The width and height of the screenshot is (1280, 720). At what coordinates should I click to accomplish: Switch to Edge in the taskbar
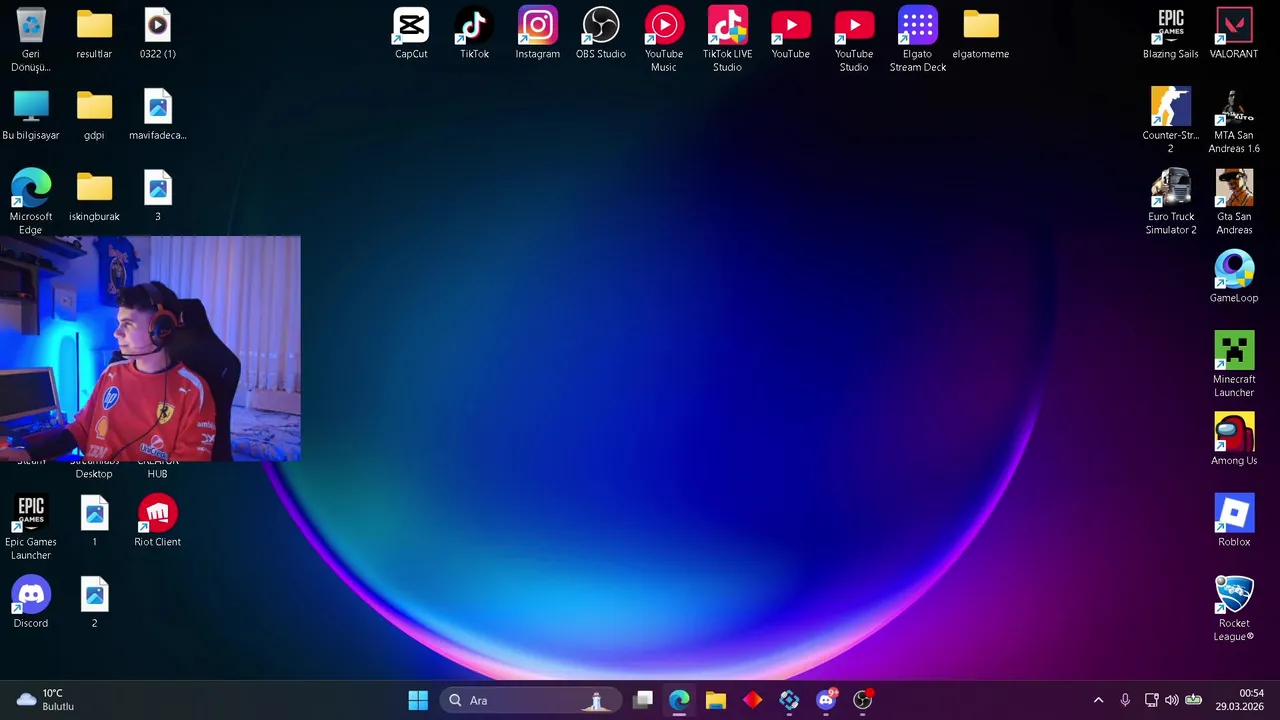[679, 700]
